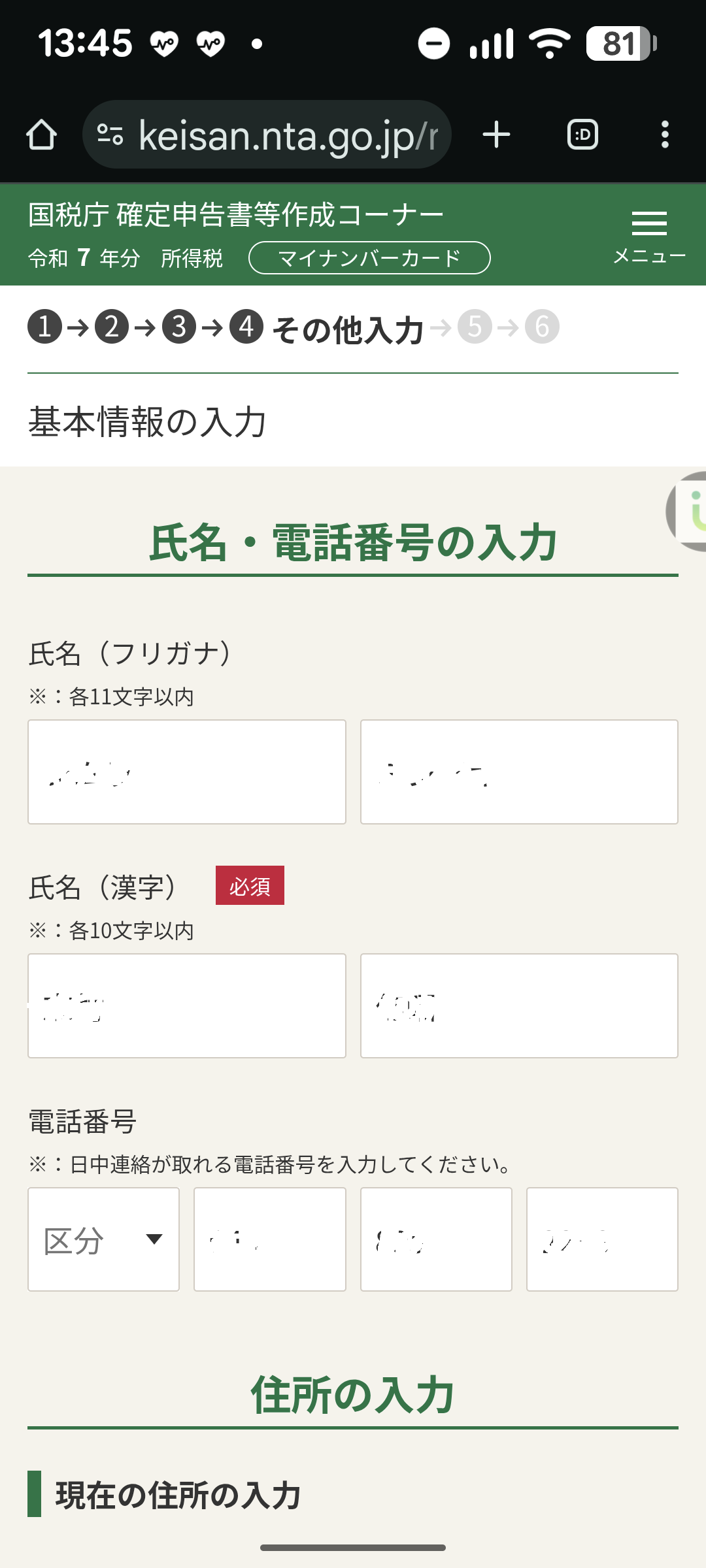The height and width of the screenshot is (1568, 706).
Task: Tap the site info icon in address bar
Action: [x=110, y=135]
